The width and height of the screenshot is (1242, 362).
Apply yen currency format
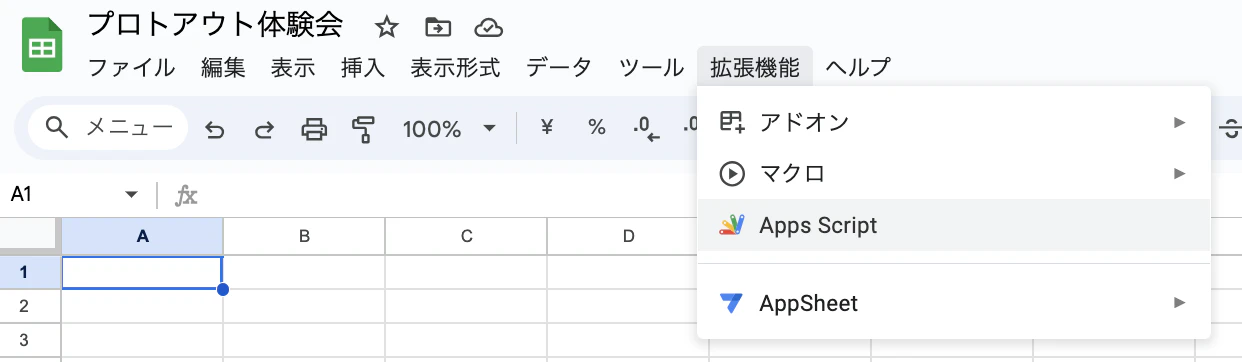pyautogui.click(x=547, y=127)
